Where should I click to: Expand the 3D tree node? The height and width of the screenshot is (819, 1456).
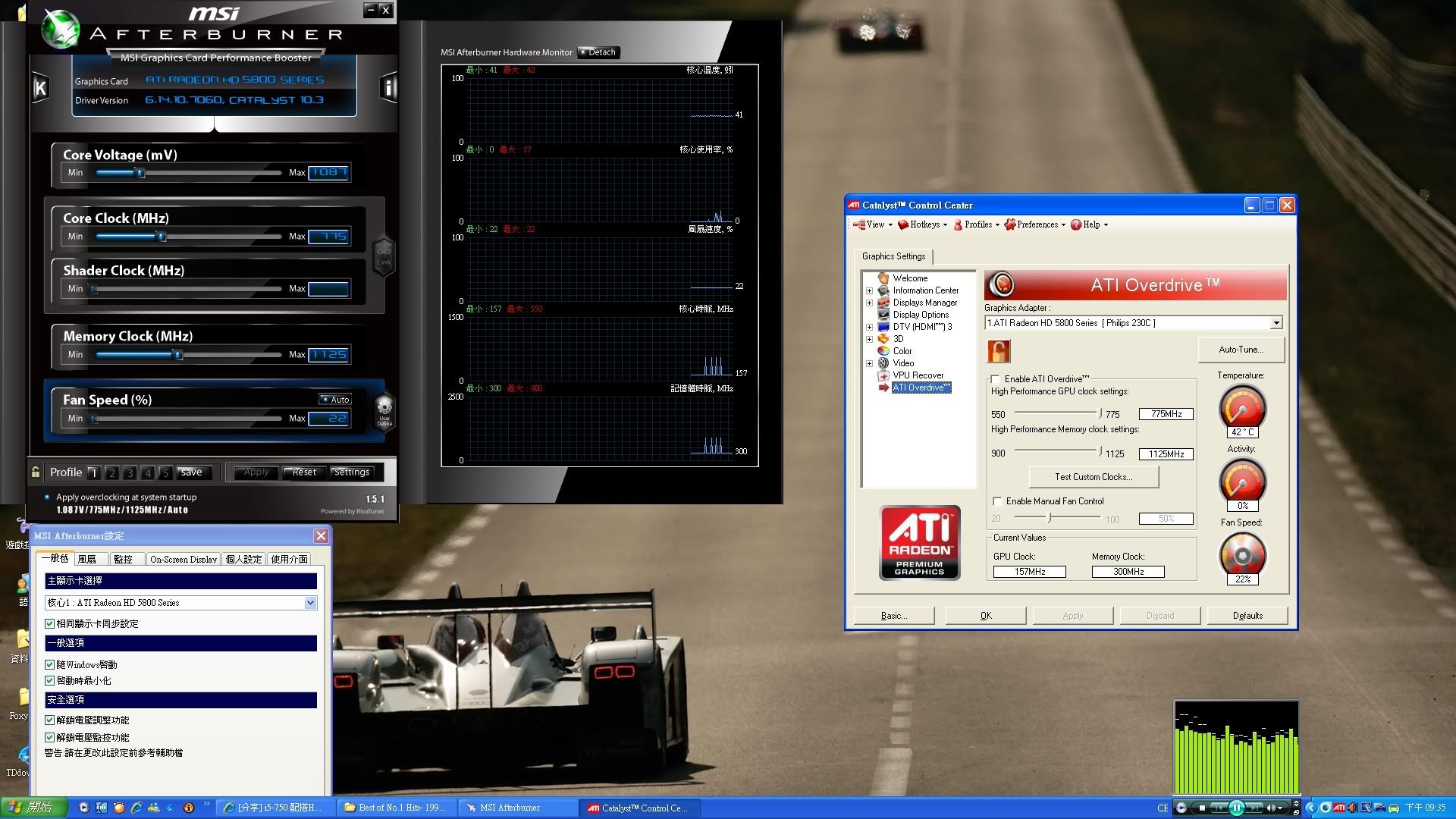pos(869,339)
